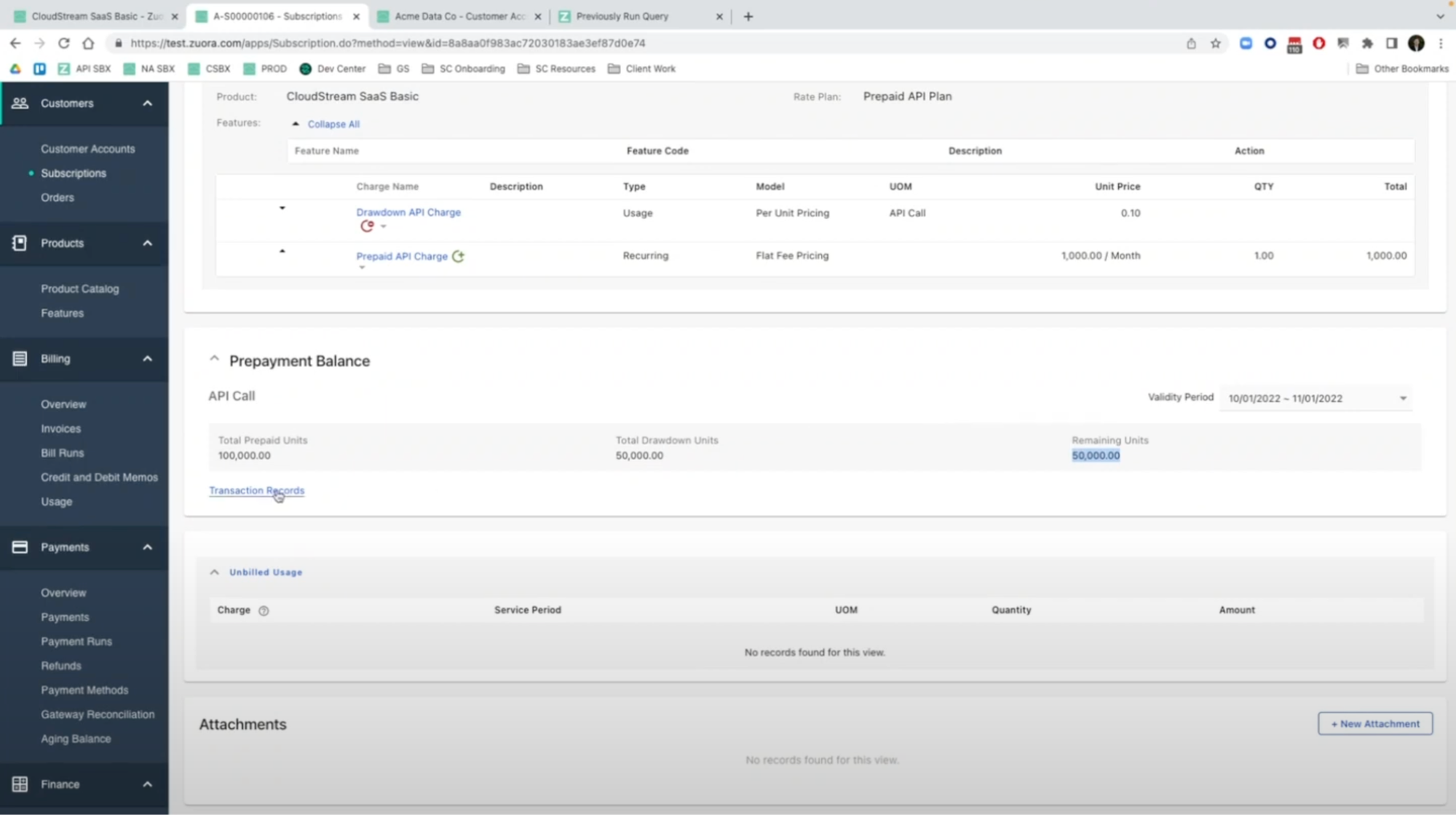The height and width of the screenshot is (815, 1456).
Task: Open the Chrome extensions puzzle icon
Action: pos(1367,43)
